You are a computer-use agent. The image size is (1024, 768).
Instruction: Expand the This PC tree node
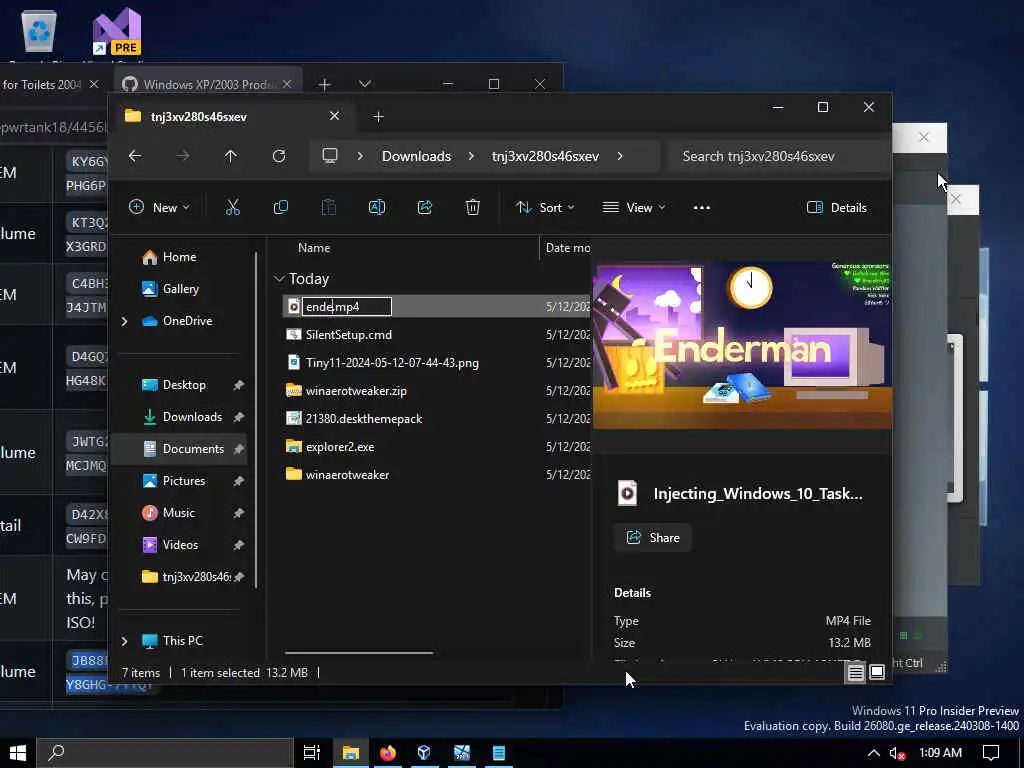[x=125, y=641]
